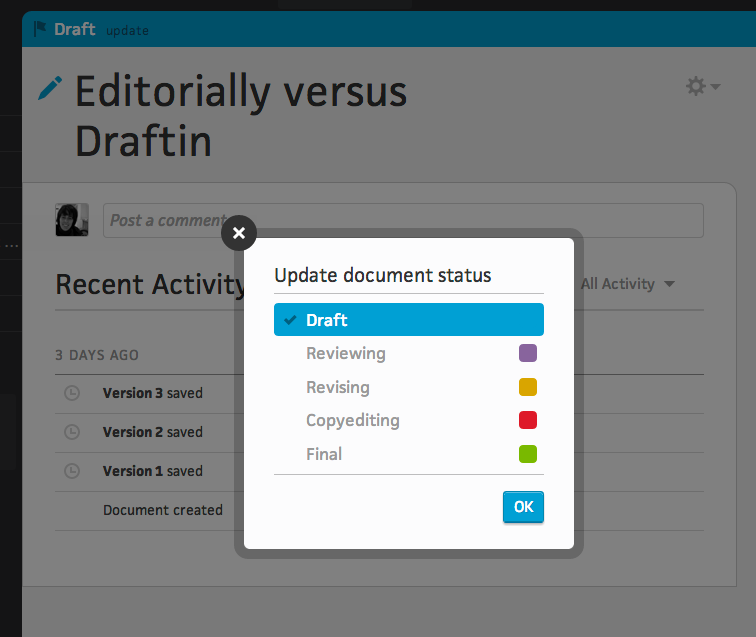The height and width of the screenshot is (637, 756).
Task: Select the Draft status option
Action: point(409,320)
